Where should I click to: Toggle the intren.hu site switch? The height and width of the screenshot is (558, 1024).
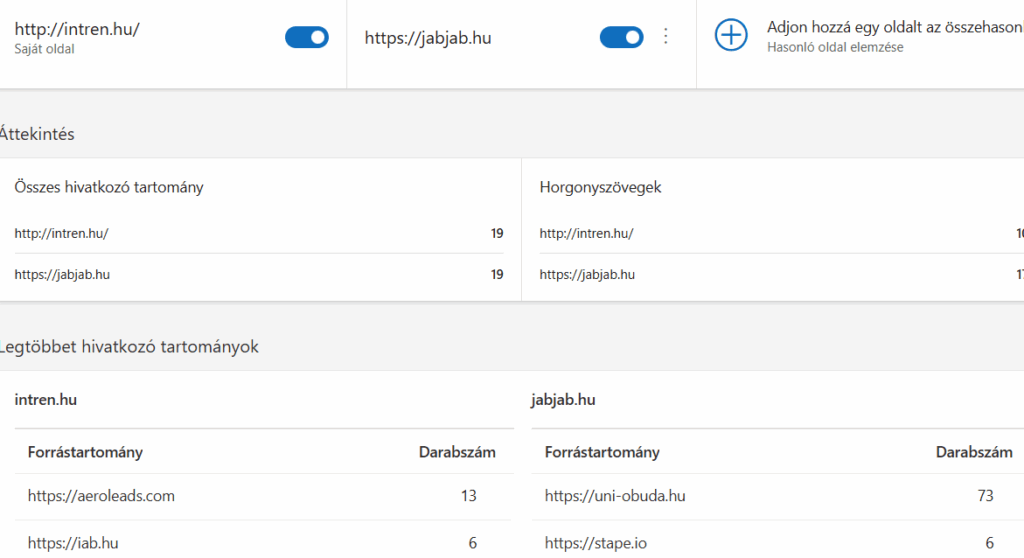point(306,37)
